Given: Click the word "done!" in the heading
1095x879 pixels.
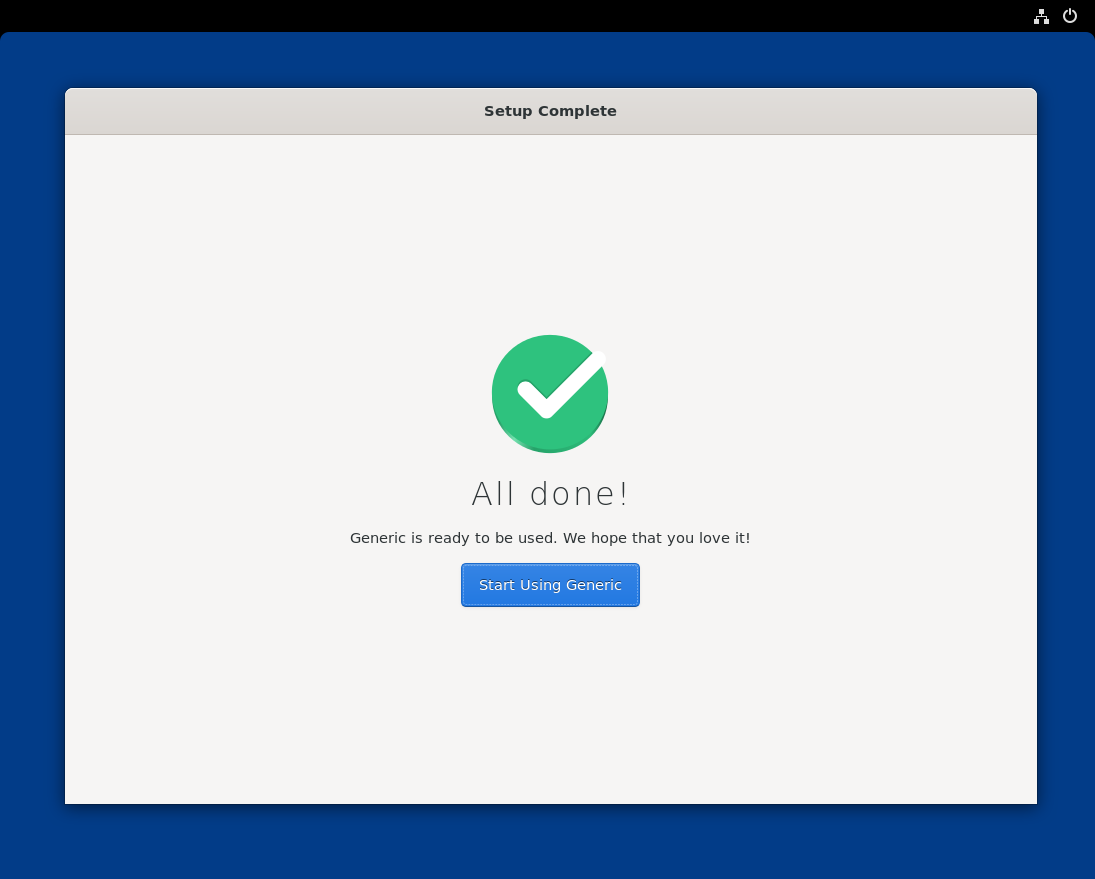Looking at the screenshot, I should [x=580, y=494].
